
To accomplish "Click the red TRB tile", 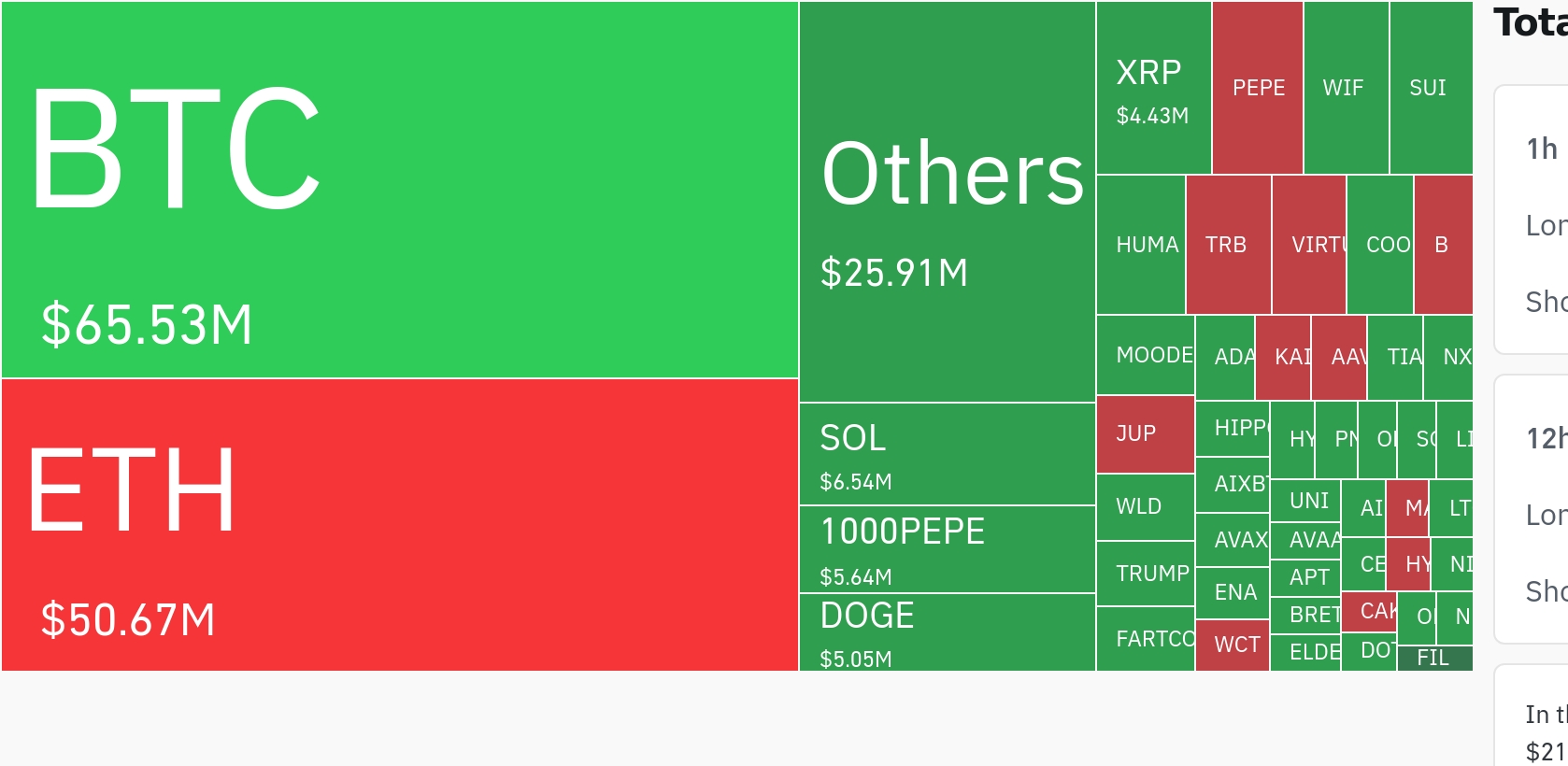I will point(1229,245).
